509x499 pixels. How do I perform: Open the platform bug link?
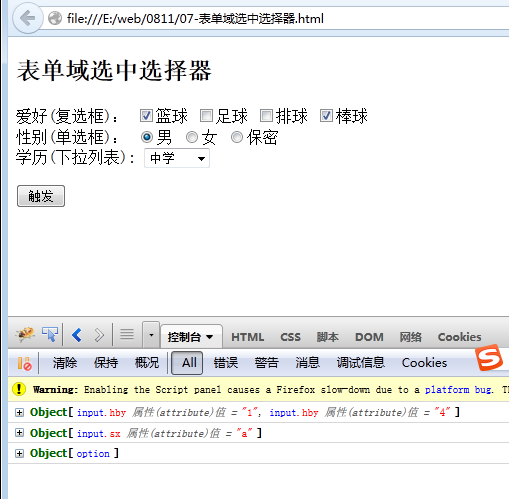459,390
